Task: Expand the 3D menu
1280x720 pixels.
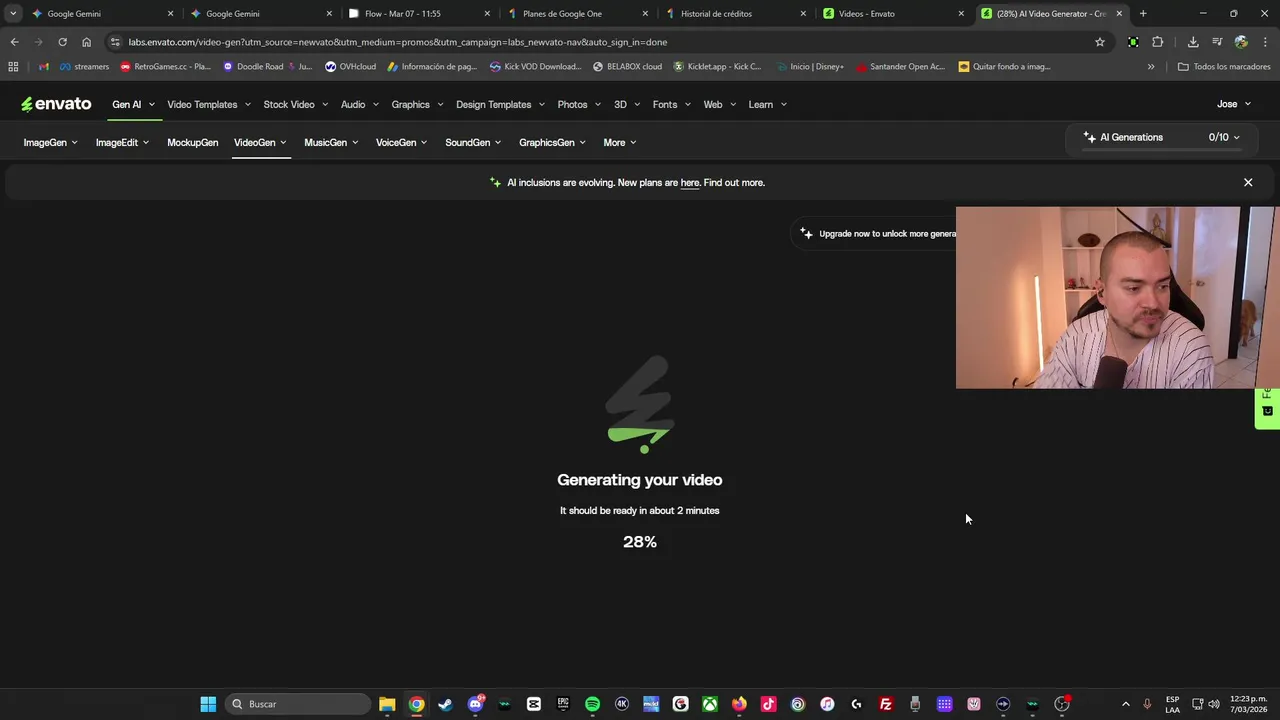Action: tap(627, 104)
